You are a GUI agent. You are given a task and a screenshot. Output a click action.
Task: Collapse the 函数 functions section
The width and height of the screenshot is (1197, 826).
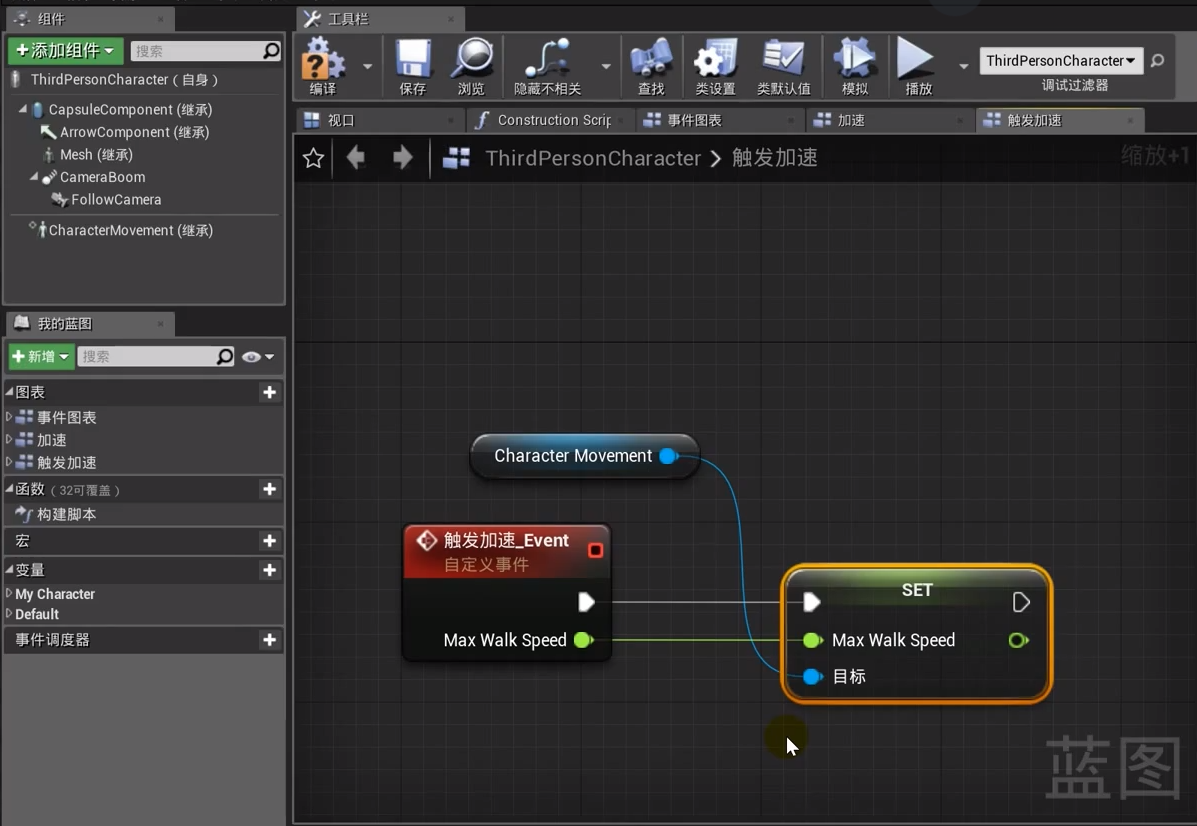(9, 489)
